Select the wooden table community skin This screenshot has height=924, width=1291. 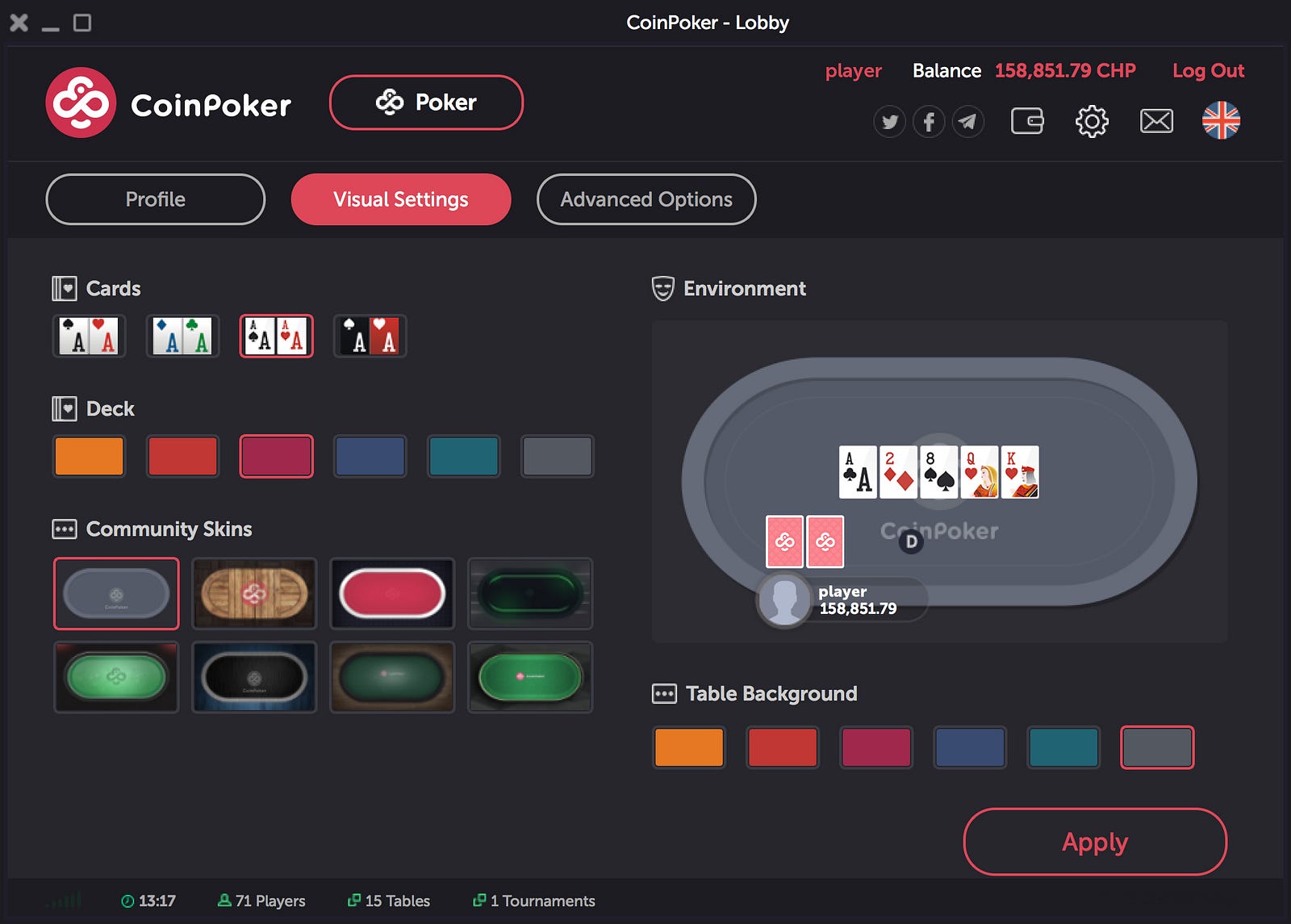click(254, 593)
